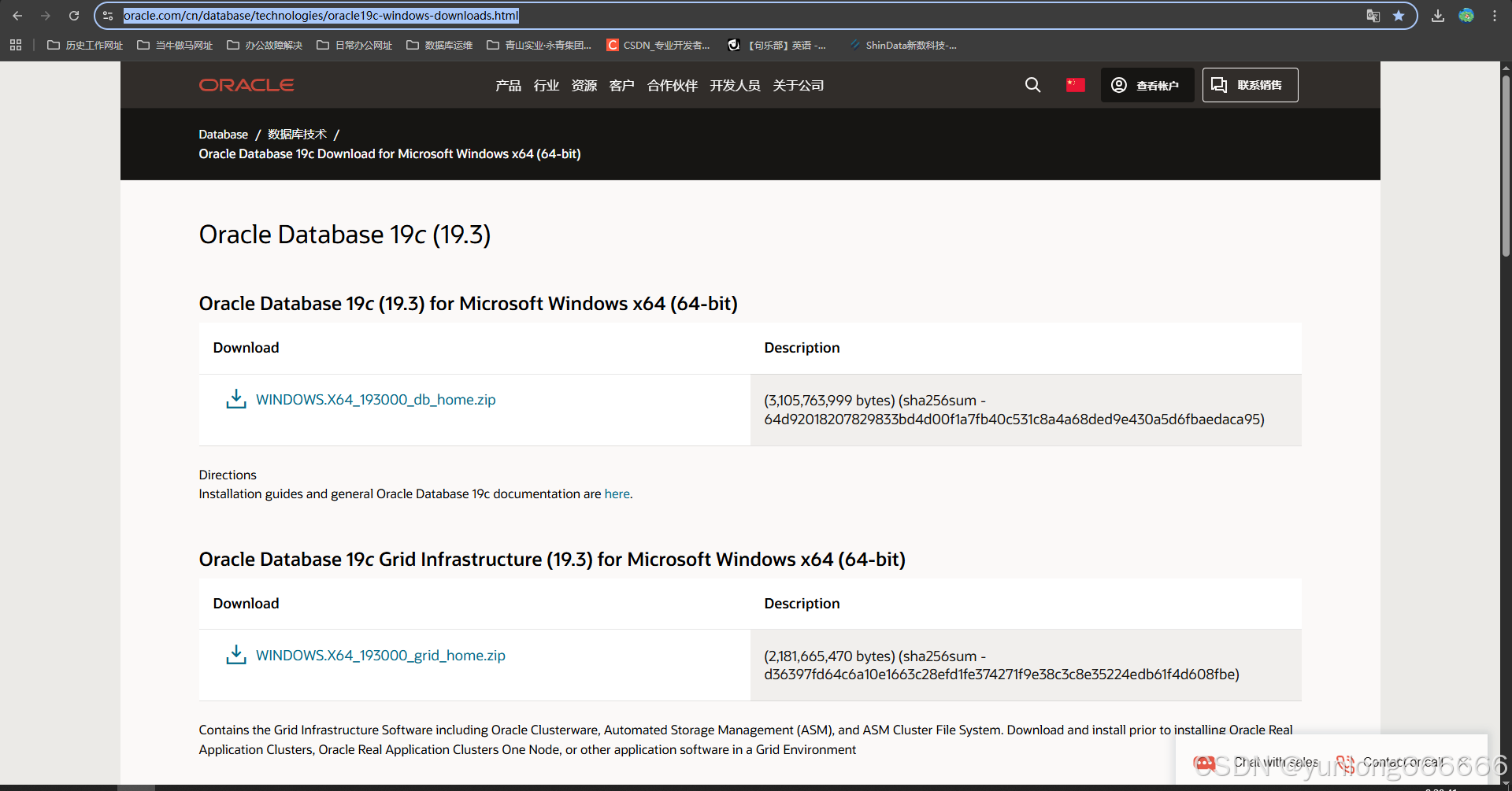Click the Oracle logo
The height and width of the screenshot is (791, 1512).
click(246, 85)
